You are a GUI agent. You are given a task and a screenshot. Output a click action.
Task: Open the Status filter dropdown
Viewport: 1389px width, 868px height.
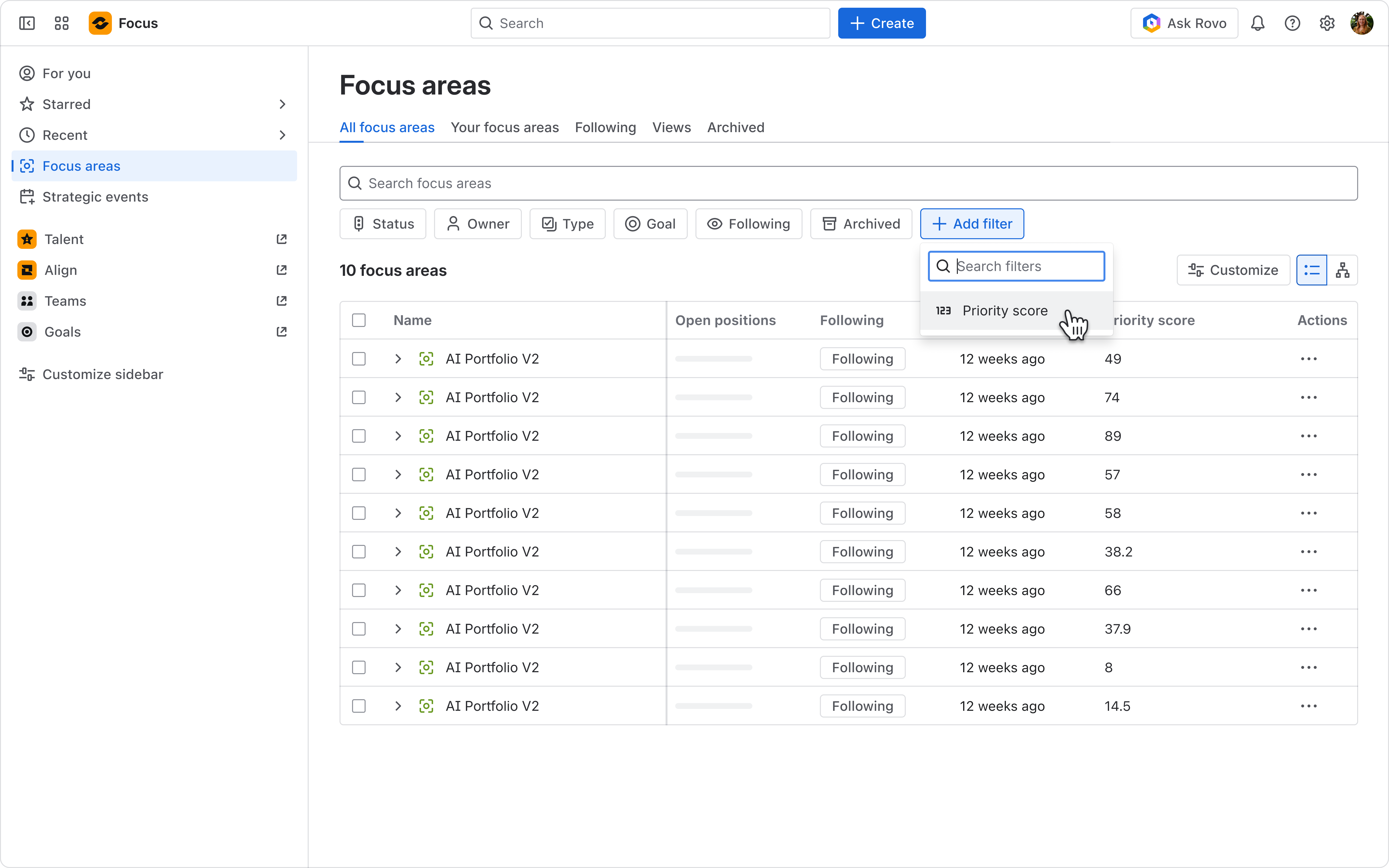tap(383, 224)
